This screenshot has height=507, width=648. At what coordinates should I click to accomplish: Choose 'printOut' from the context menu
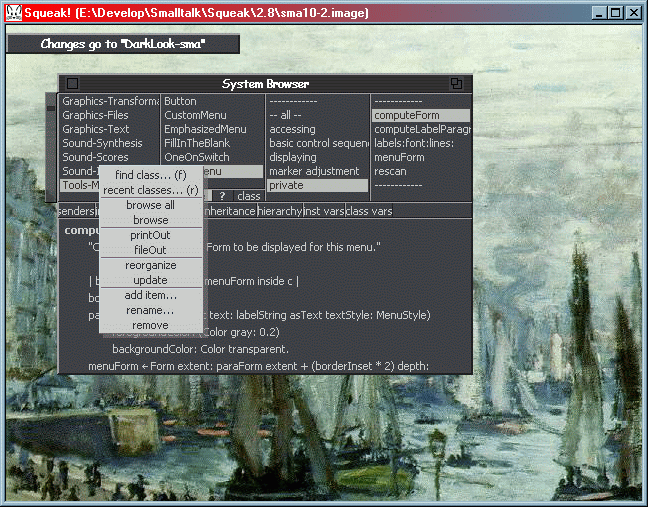151,235
